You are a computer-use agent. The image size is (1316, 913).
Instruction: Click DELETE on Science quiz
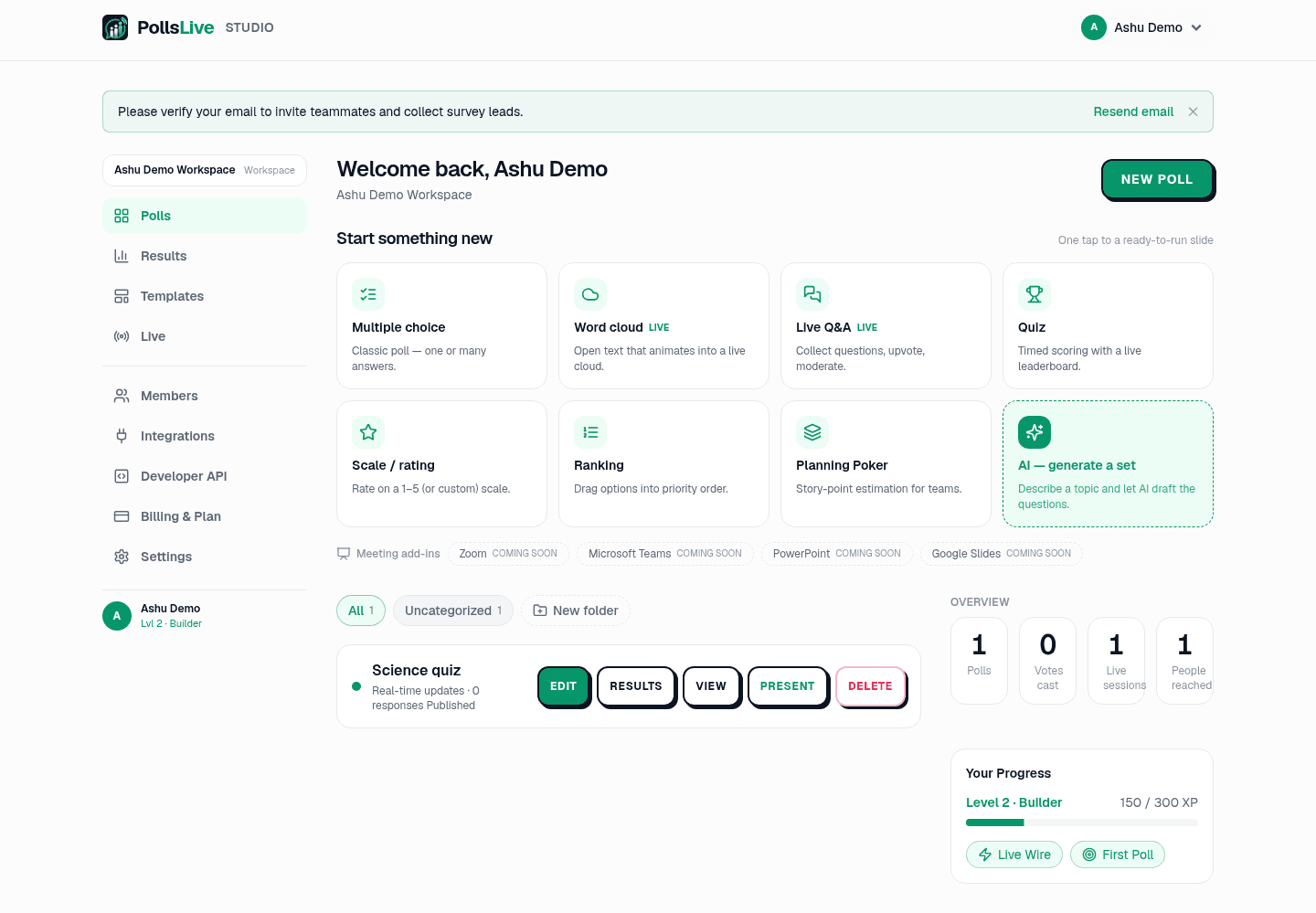click(x=870, y=686)
